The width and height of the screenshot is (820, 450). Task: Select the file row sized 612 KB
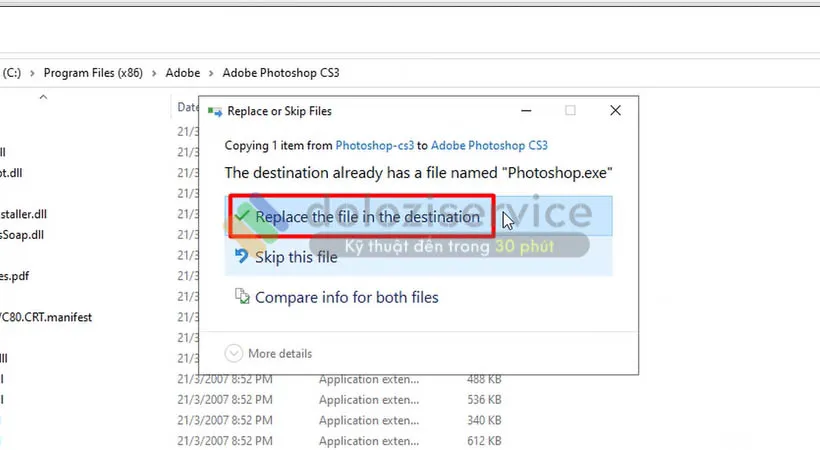point(400,441)
